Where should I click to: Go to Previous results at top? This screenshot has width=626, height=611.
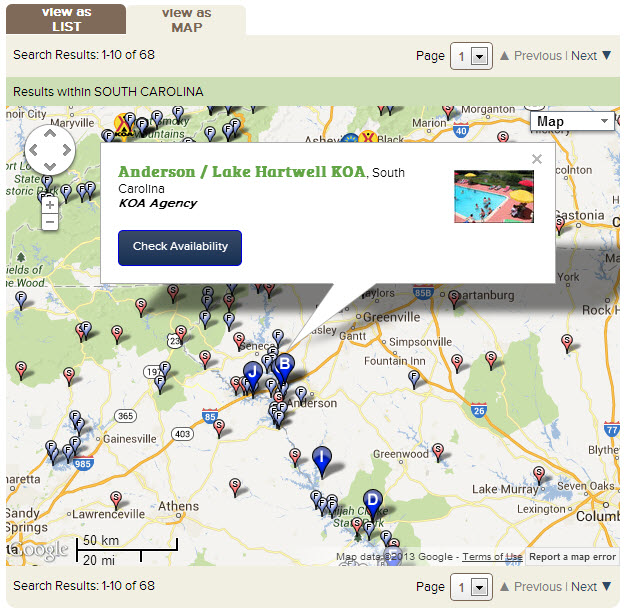pos(531,56)
